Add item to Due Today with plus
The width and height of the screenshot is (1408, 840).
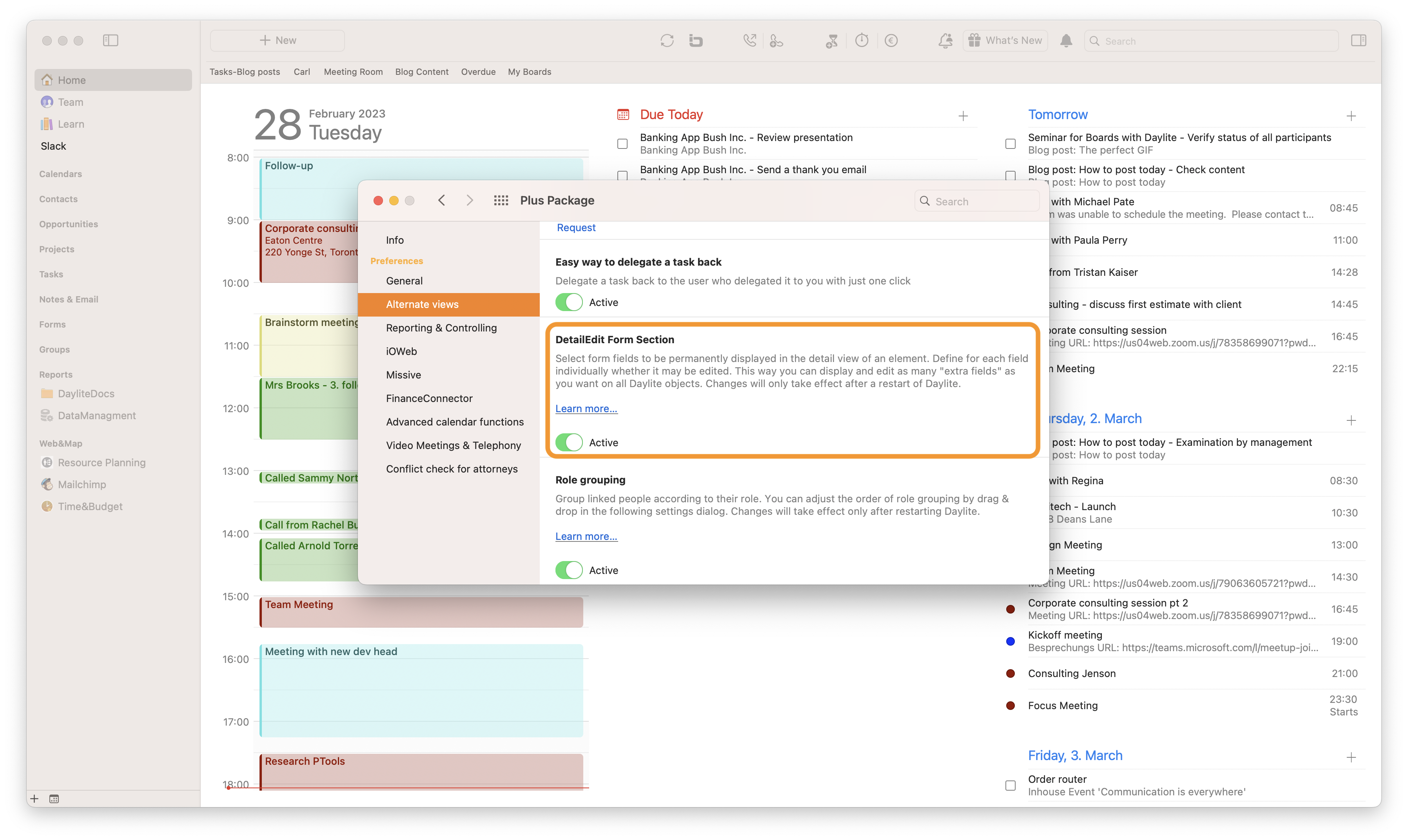point(963,116)
